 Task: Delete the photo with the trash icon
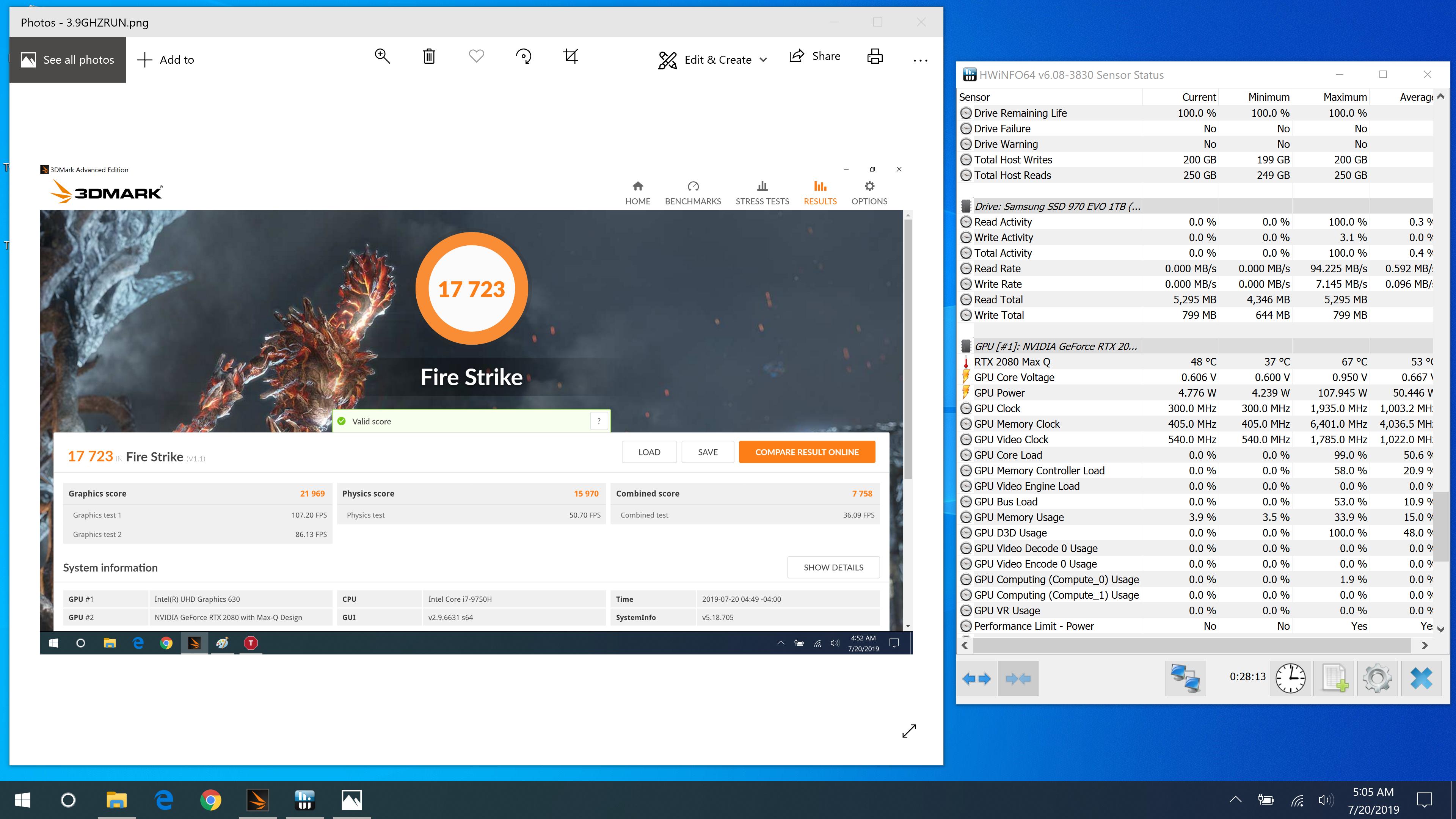[x=429, y=56]
